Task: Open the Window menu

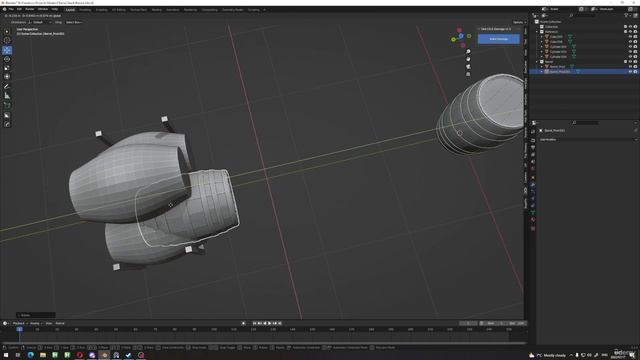Action: [x=43, y=9]
